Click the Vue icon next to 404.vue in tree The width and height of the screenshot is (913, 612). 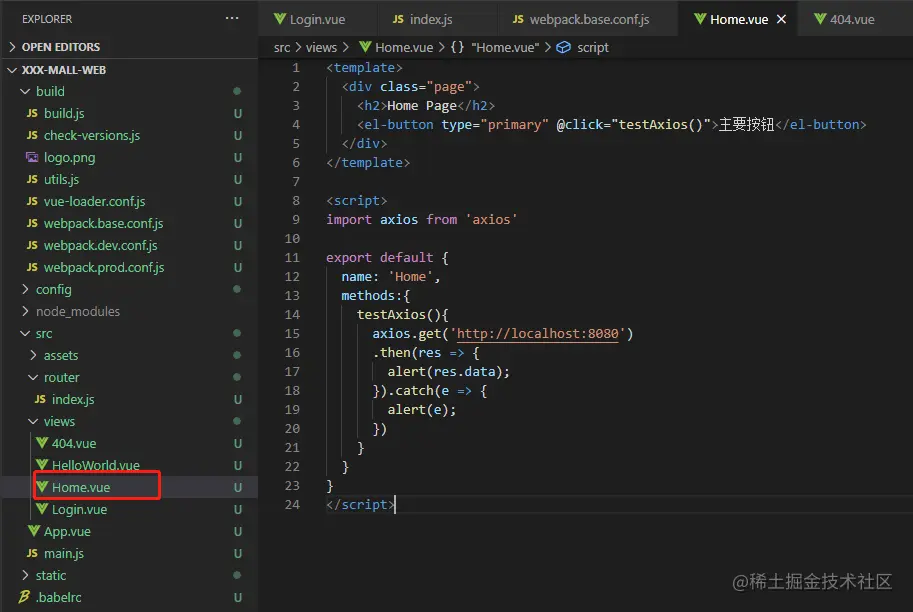pos(42,443)
